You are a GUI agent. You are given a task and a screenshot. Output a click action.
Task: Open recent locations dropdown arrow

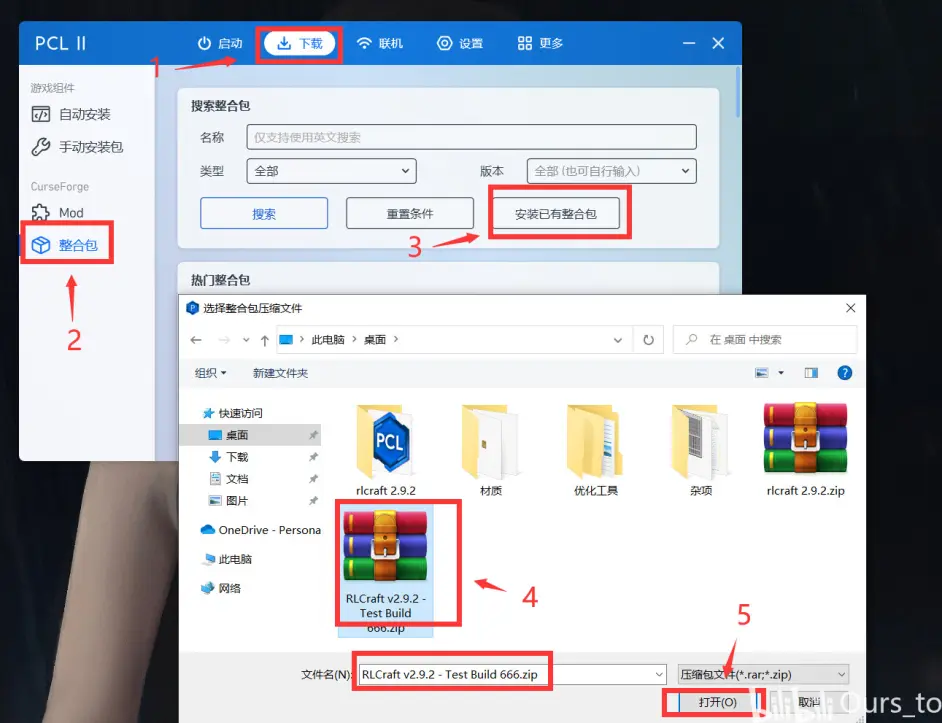tap(246, 340)
